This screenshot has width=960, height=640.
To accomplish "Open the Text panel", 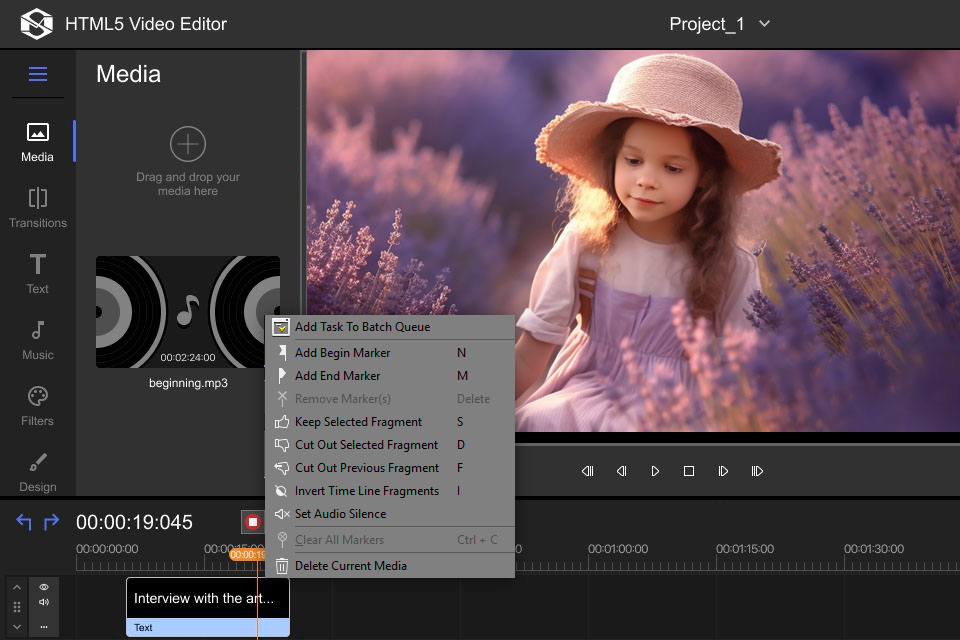I will (37, 274).
